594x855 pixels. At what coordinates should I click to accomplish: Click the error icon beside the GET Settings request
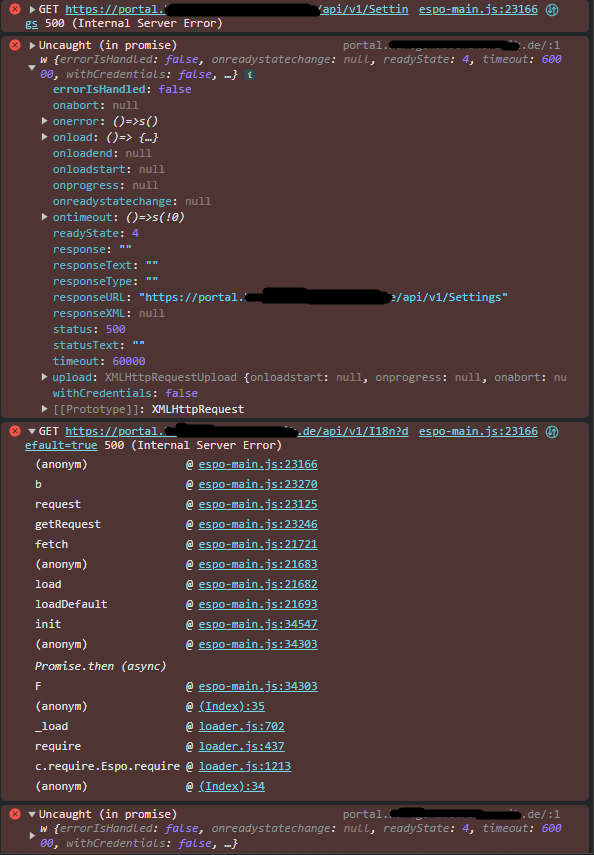click(15, 9)
